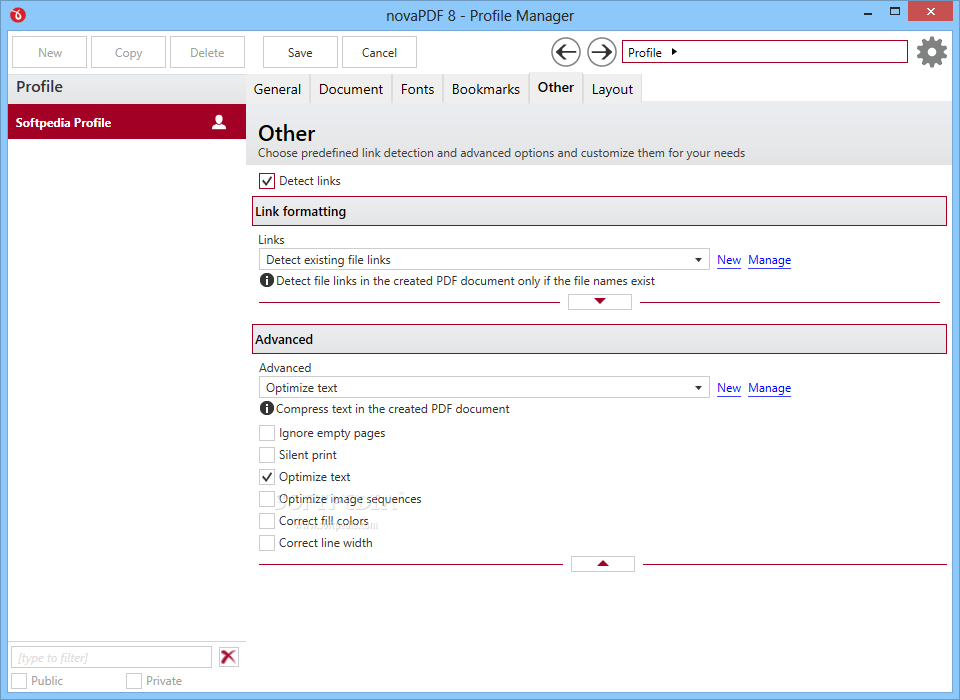The image size is (960, 700).
Task: Switch to the Document tab
Action: click(x=351, y=89)
